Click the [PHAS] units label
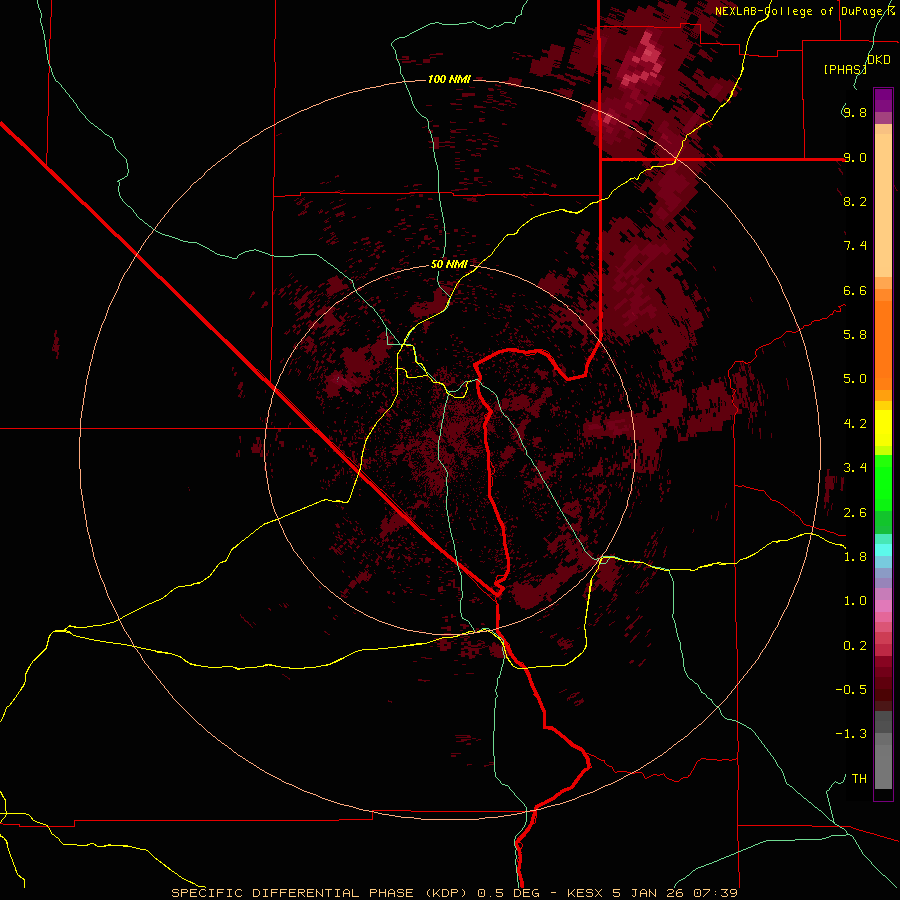The height and width of the screenshot is (900, 900). coord(845,69)
